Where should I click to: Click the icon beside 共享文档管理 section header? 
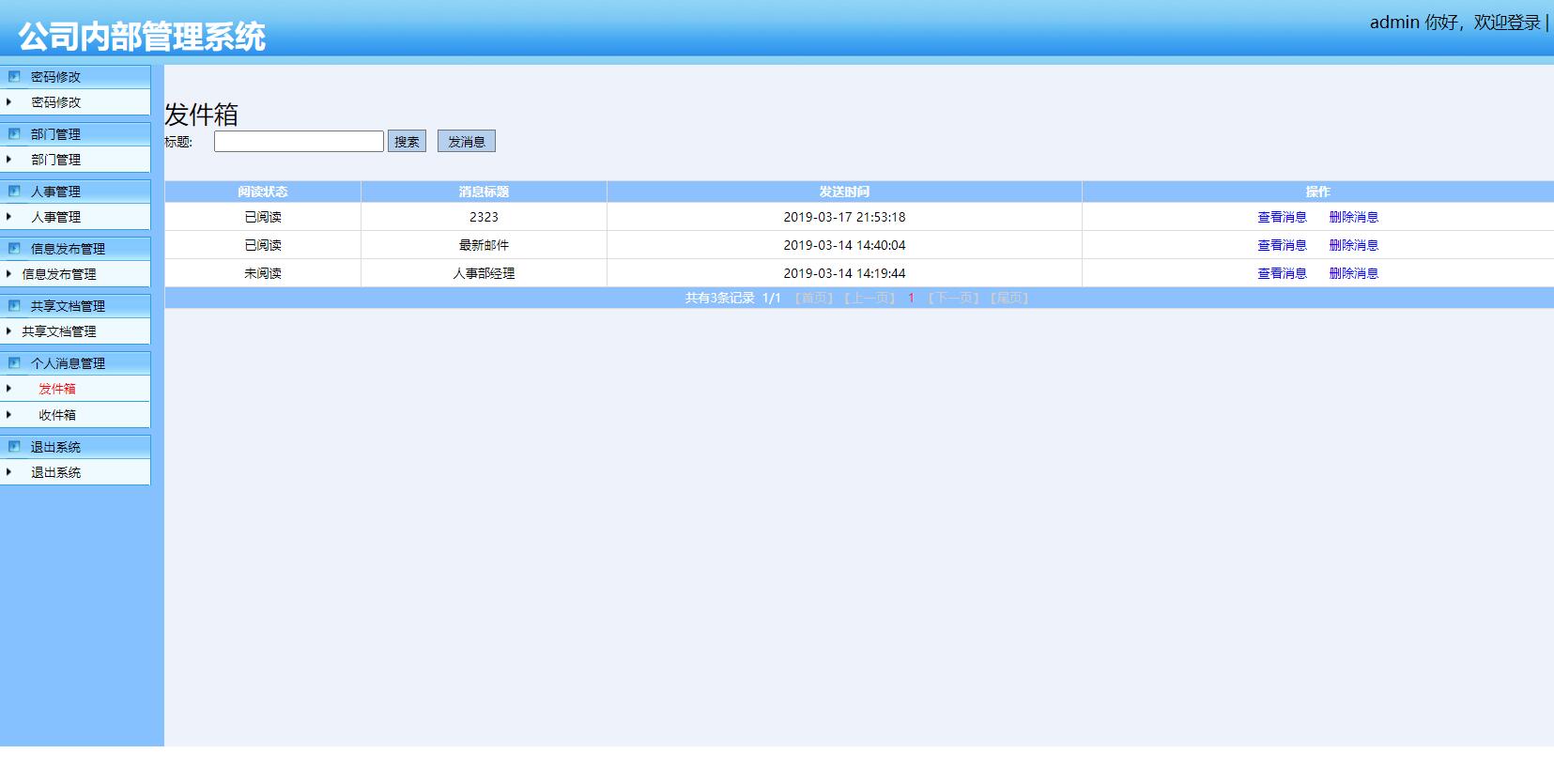14,306
